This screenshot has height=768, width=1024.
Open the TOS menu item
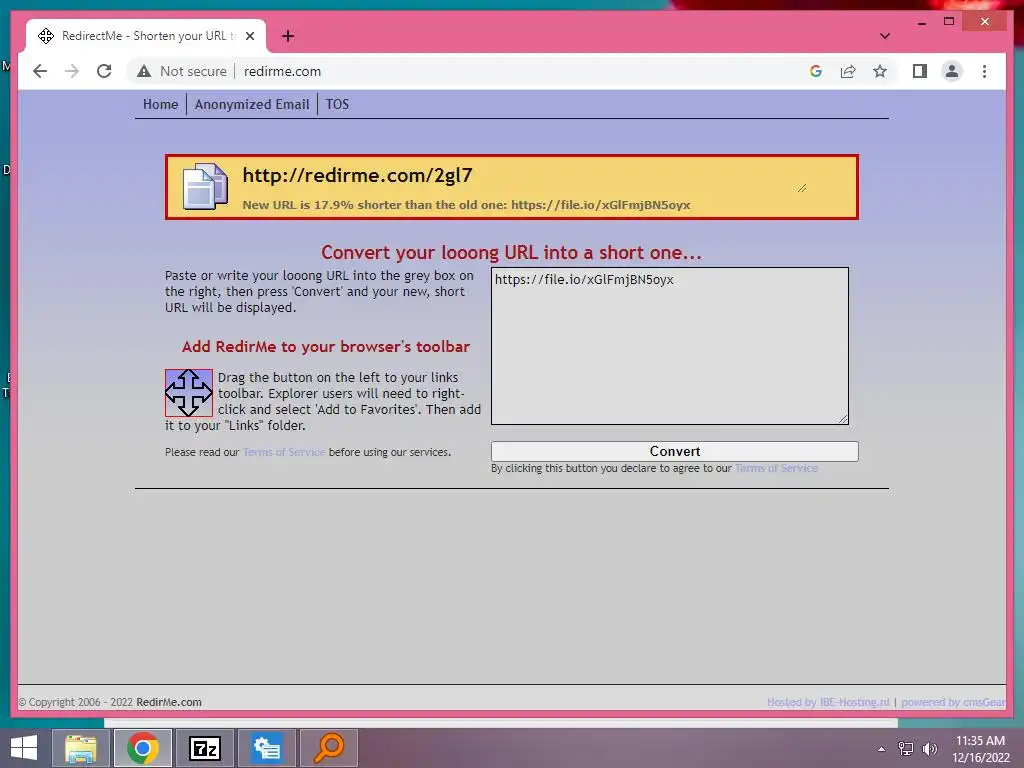point(337,104)
